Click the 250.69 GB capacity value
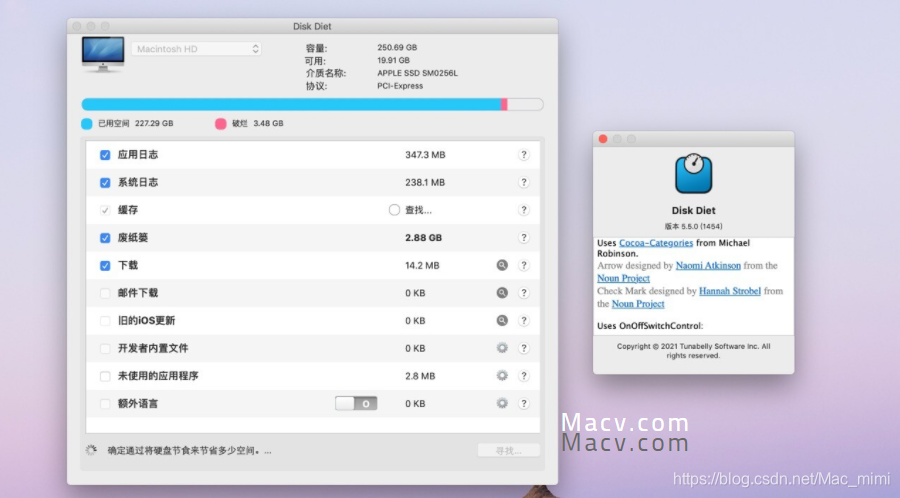 coord(397,48)
